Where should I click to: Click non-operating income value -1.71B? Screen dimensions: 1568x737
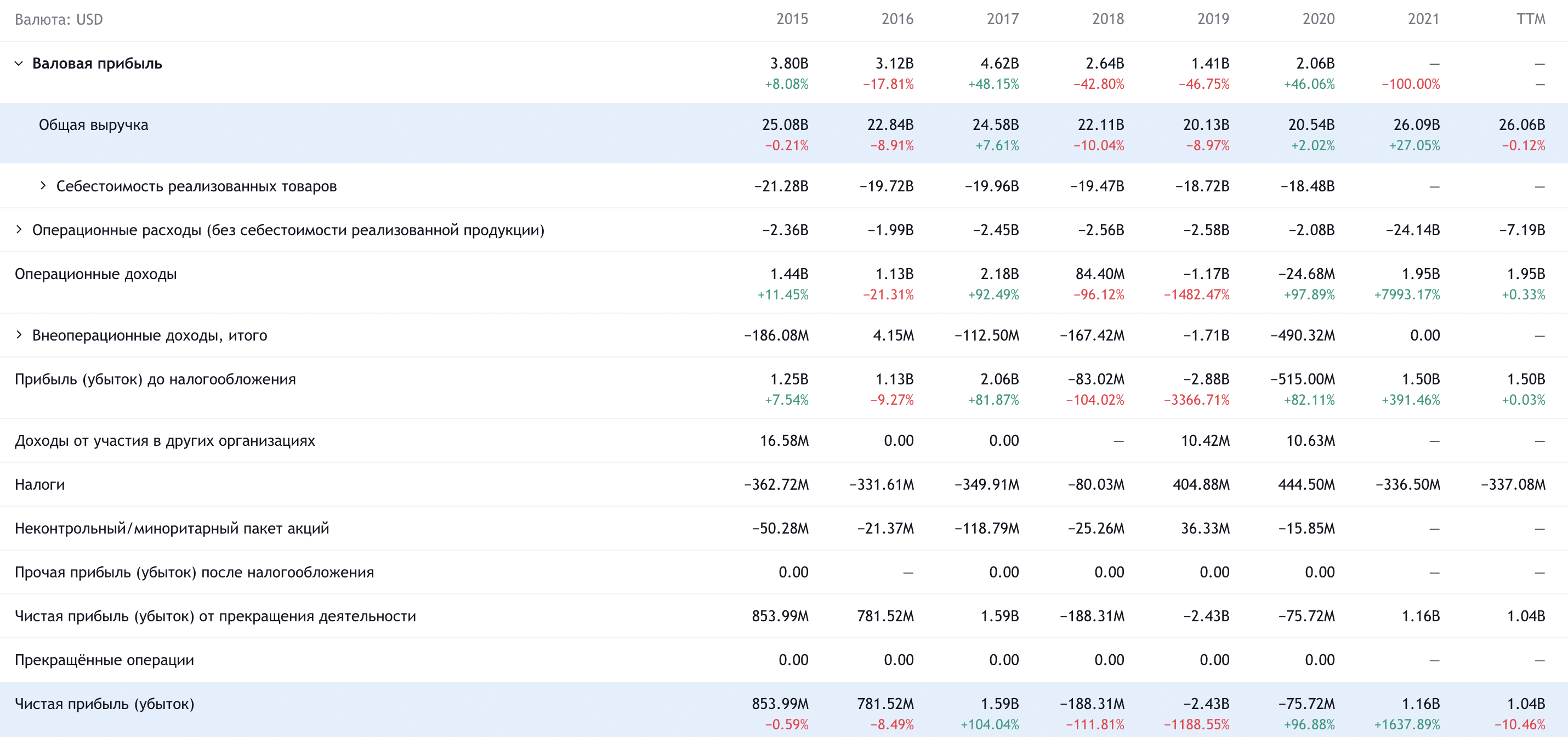[x=1207, y=336]
